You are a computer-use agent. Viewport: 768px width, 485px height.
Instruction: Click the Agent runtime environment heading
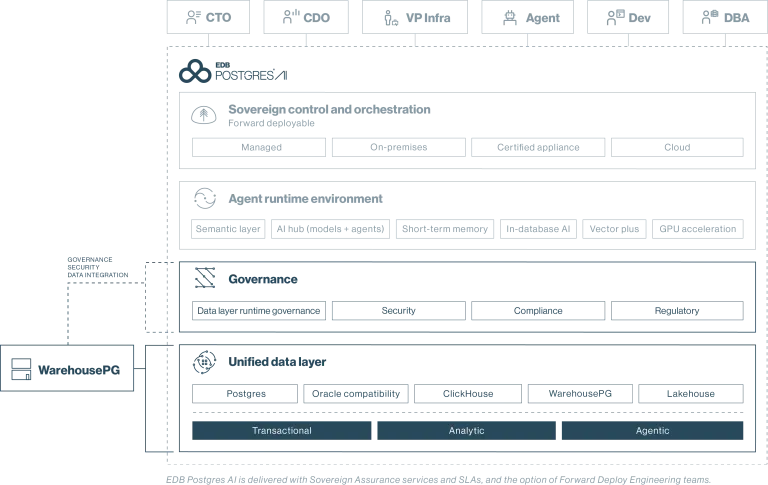pyautogui.click(x=305, y=198)
